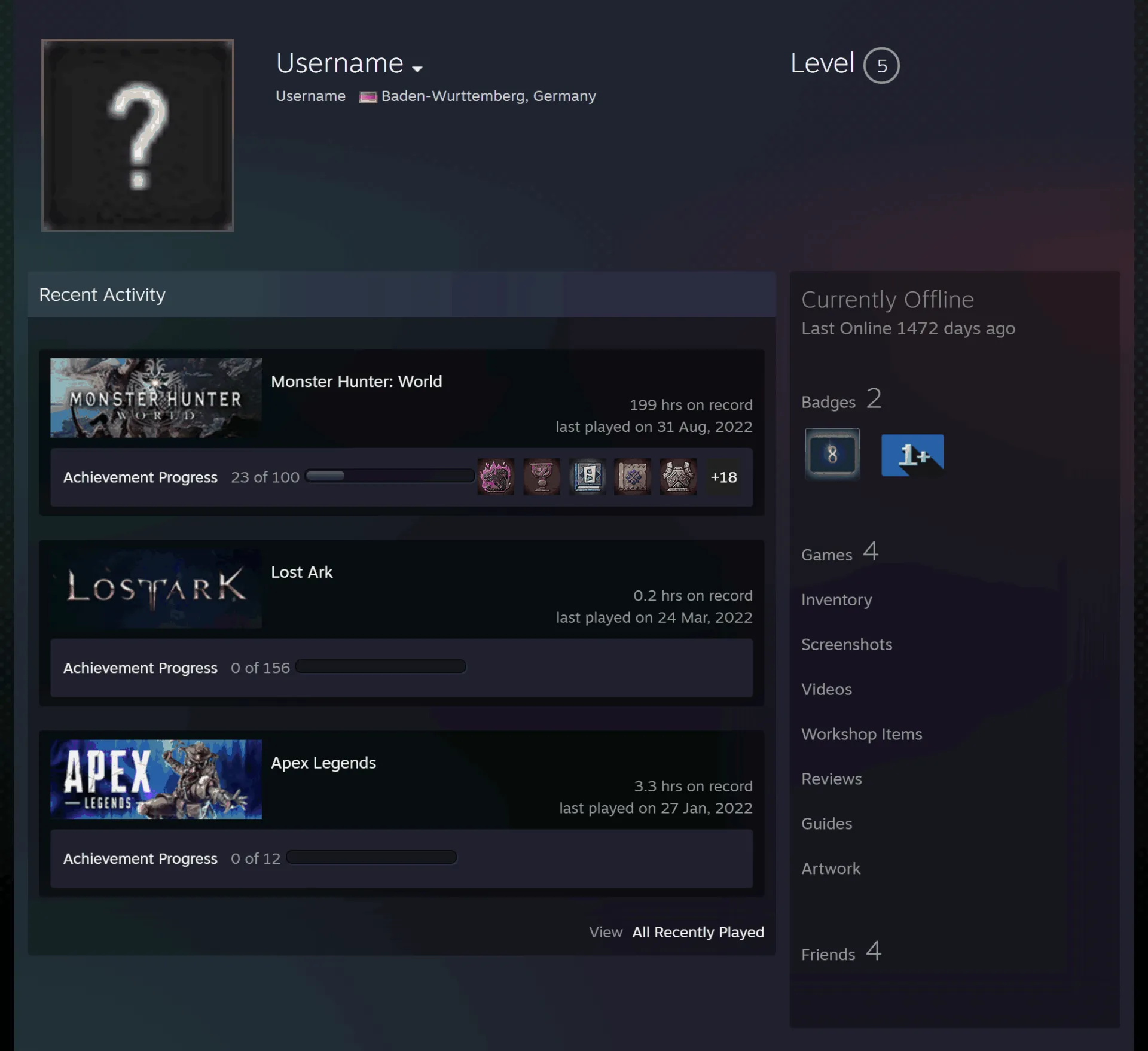
Task: Click the Apex Legends achievement progress bar
Action: [371, 857]
